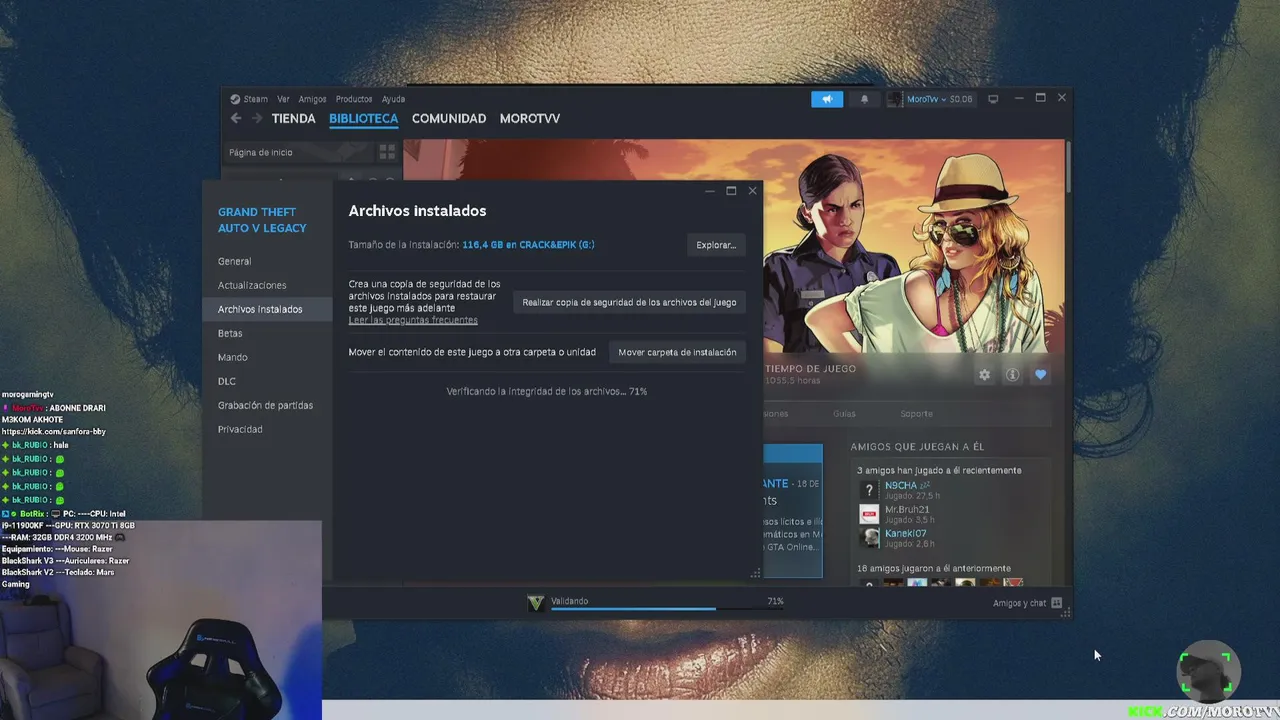Image resolution: width=1280 pixels, height=720 pixels.
Task: Open Leer las preguntas frecuentes link
Action: coord(413,320)
